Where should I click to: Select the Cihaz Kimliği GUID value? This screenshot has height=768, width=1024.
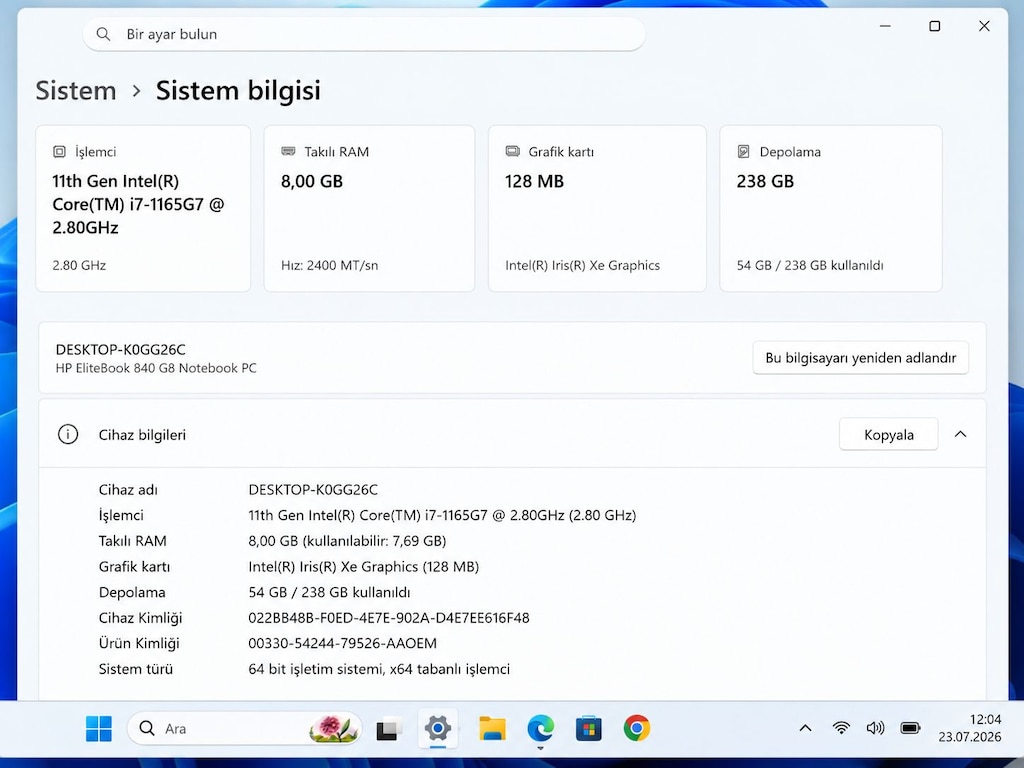[389, 618]
